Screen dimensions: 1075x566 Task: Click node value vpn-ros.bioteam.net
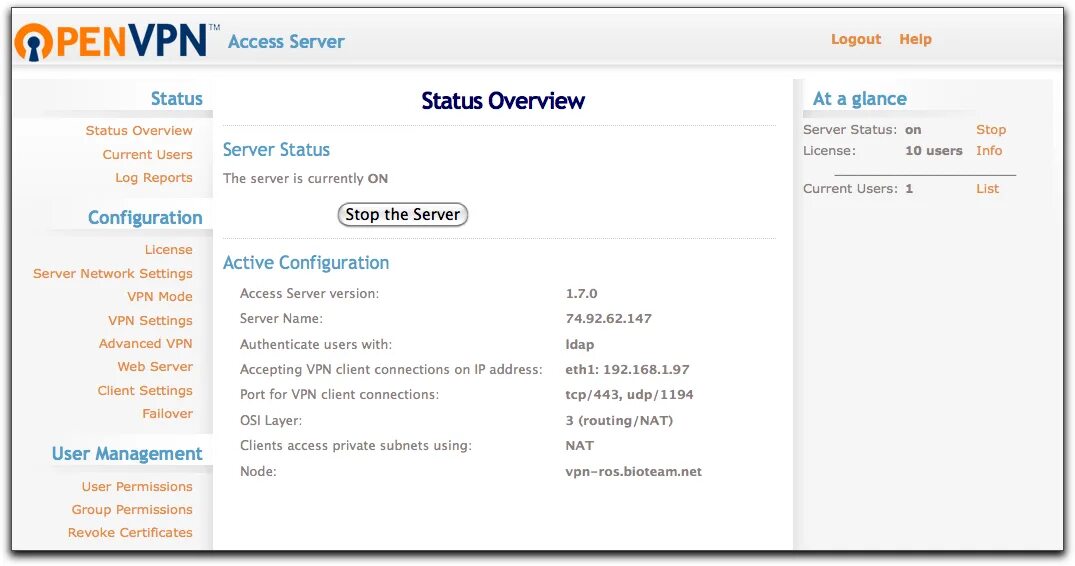(x=633, y=471)
